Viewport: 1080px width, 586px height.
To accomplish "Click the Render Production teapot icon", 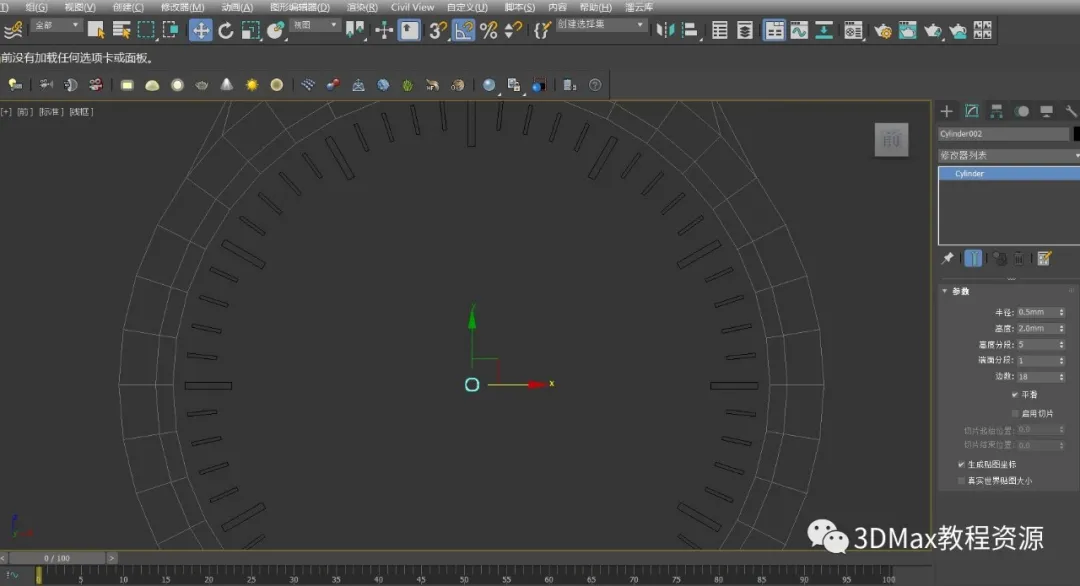I will (933, 30).
